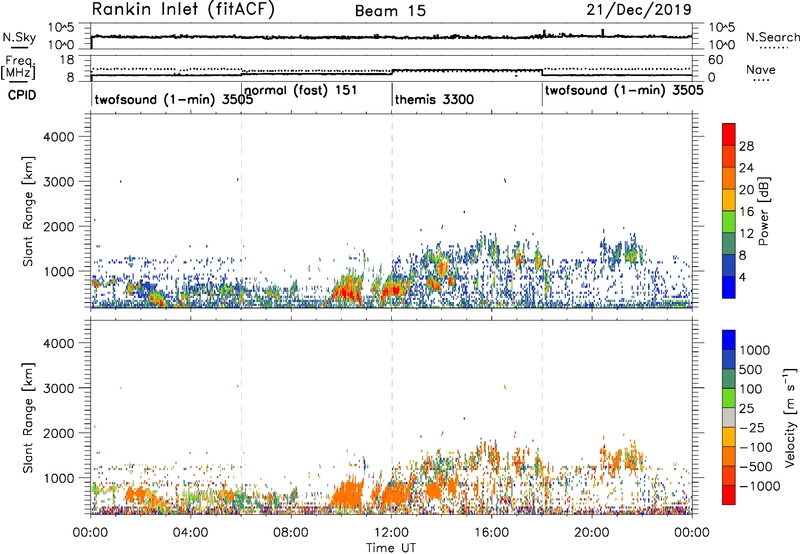Click the 'CPID' row label
800x554 pixels.
pos(22,95)
